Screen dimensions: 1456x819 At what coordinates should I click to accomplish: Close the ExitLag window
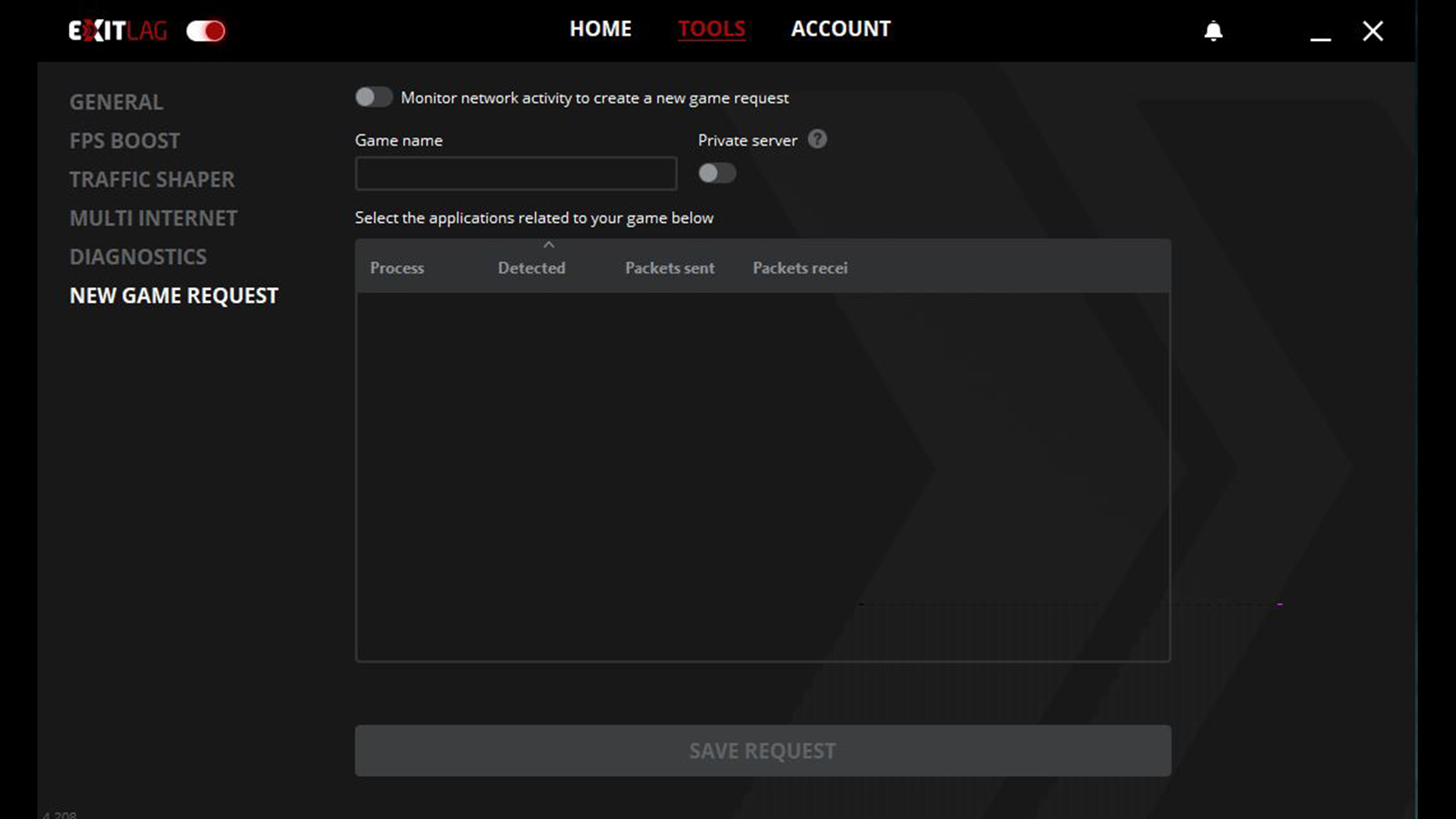tap(1372, 32)
